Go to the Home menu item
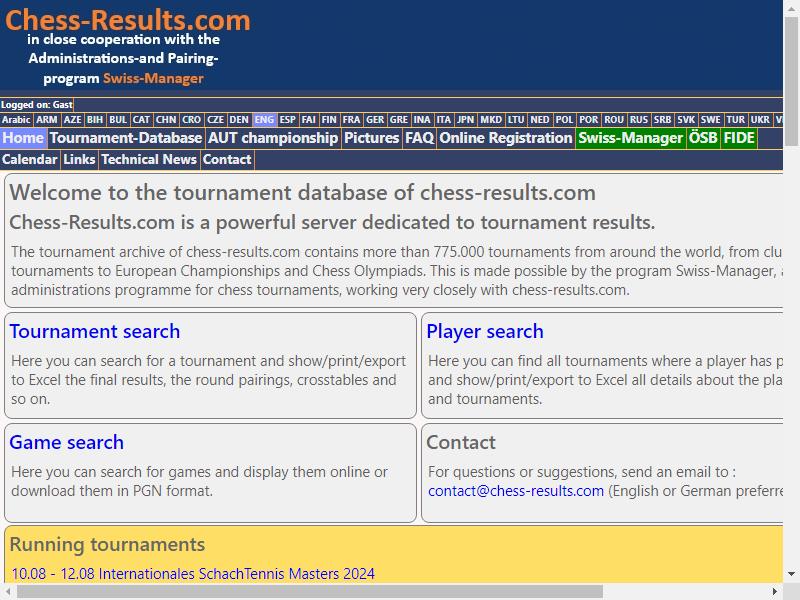This screenshot has height=600, width=800. pos(23,138)
